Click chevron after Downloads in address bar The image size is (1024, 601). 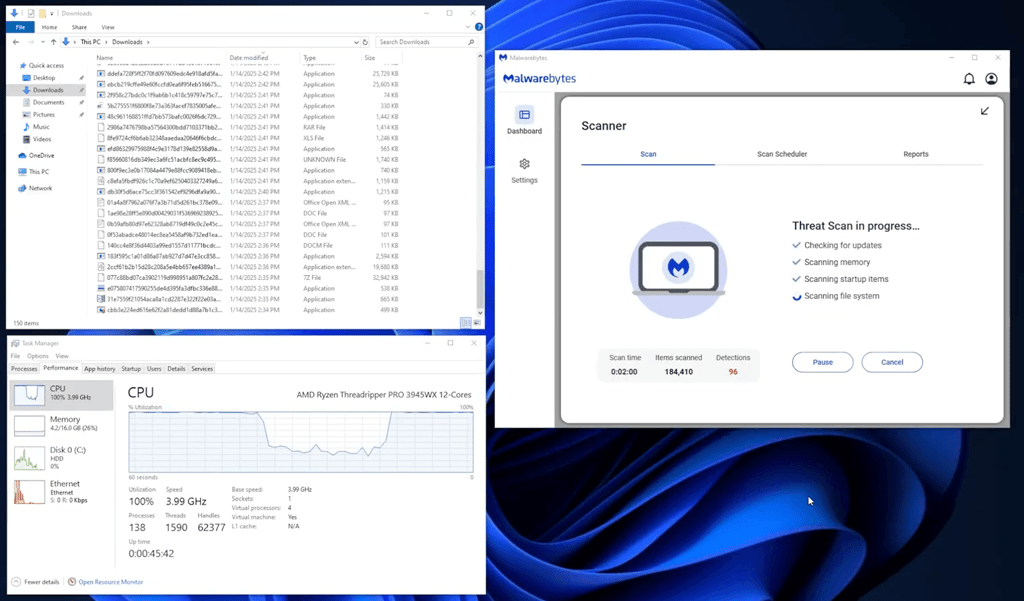148,42
